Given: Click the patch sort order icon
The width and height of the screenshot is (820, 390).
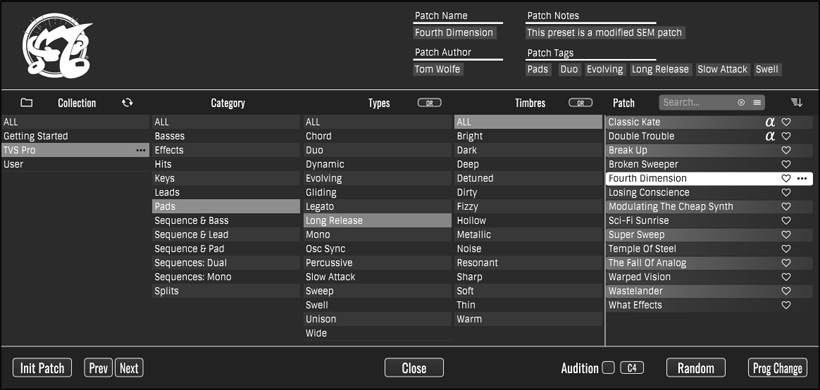Looking at the screenshot, I should [796, 102].
